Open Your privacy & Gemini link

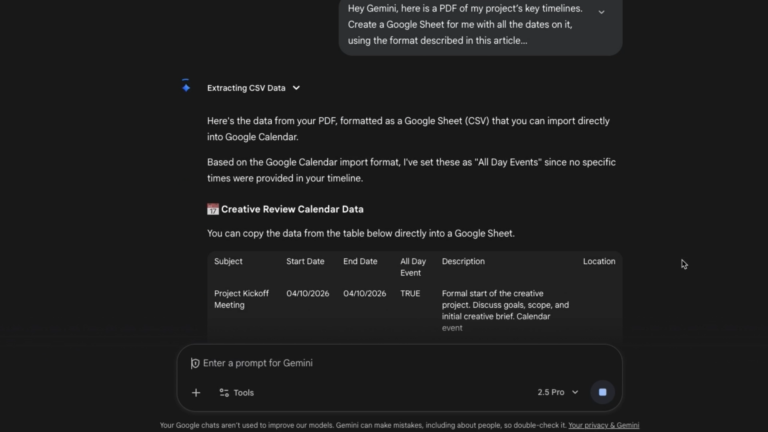603,425
